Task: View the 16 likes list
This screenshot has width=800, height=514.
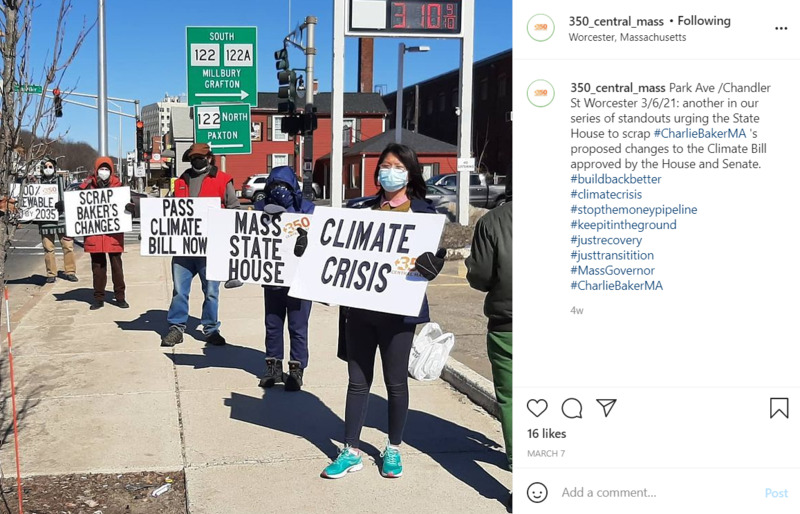Action: tap(546, 434)
